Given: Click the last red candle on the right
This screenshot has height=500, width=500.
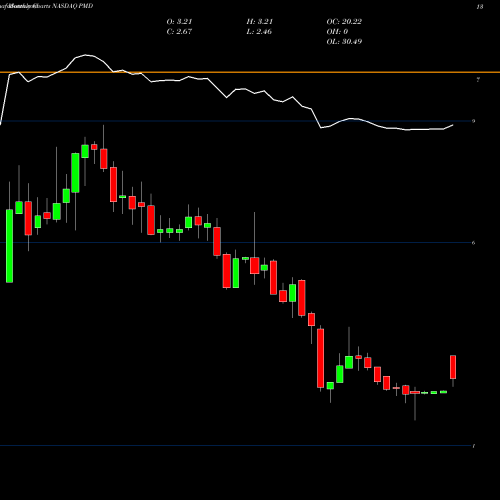Looking at the screenshot, I should pos(453,367).
